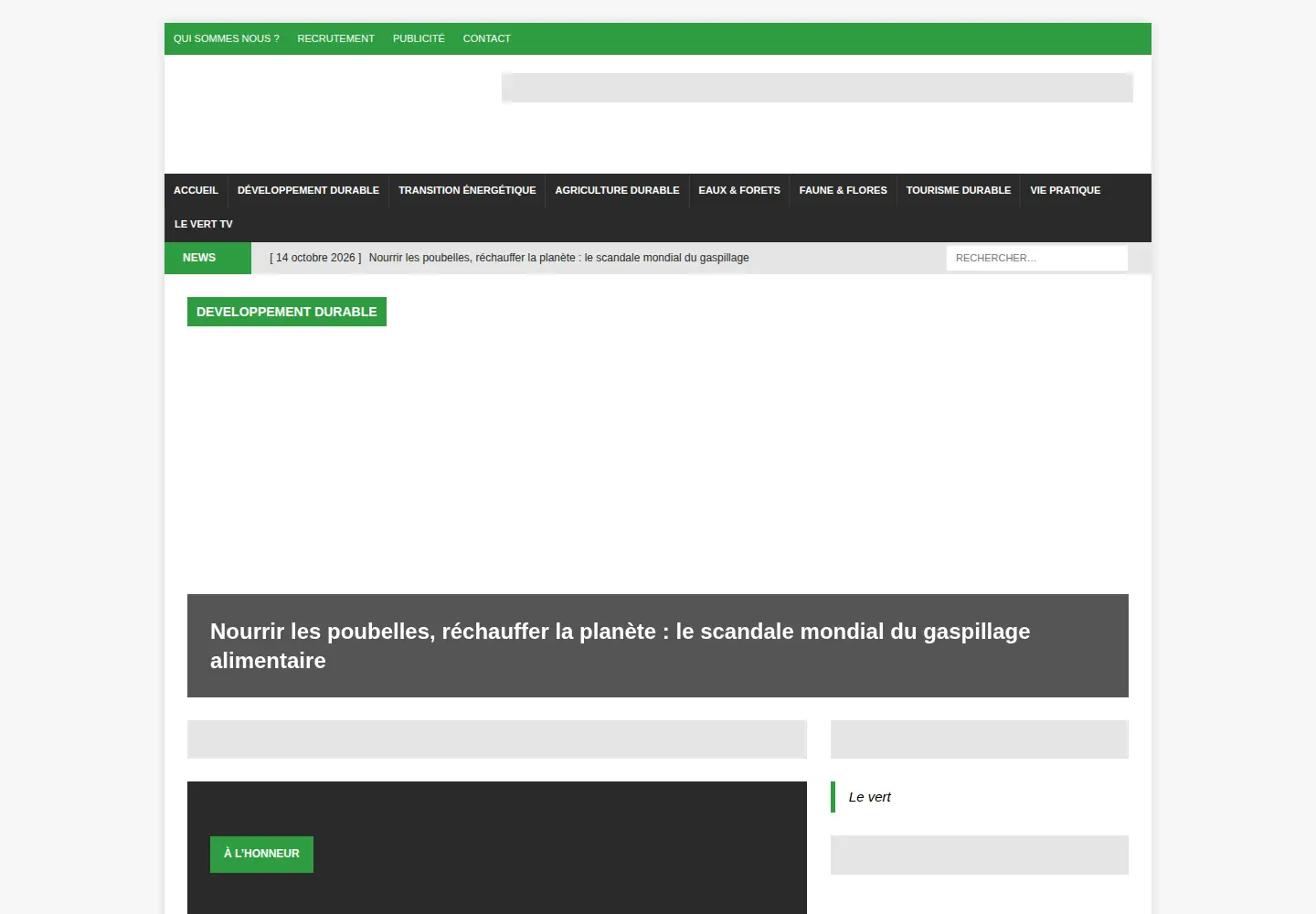The width and height of the screenshot is (1316, 914).
Task: Open the ticker headline dated 14 octobre 2026
Action: tap(509, 258)
